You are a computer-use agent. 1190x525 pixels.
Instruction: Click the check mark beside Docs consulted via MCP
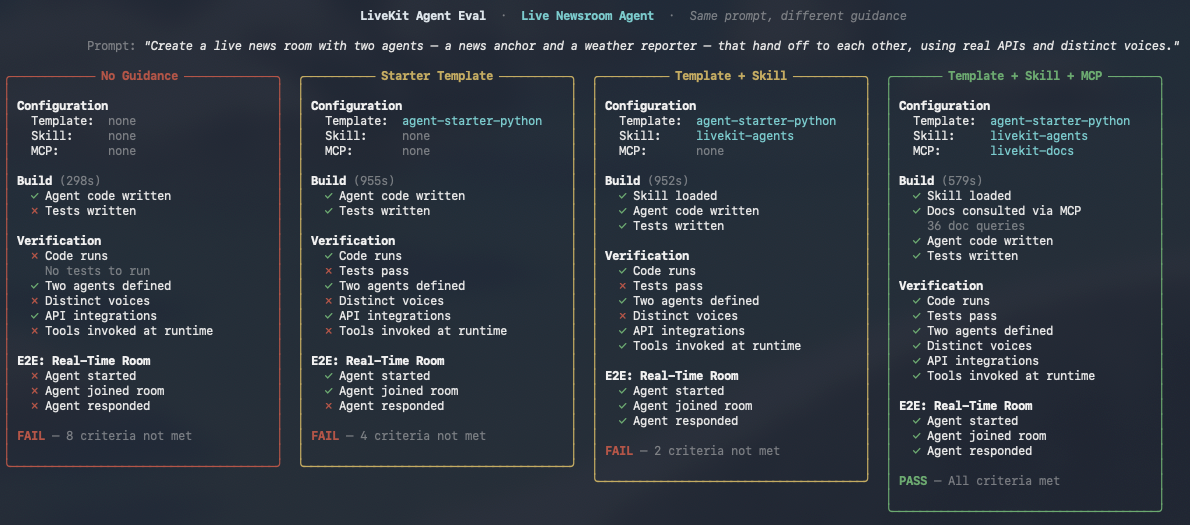point(916,211)
